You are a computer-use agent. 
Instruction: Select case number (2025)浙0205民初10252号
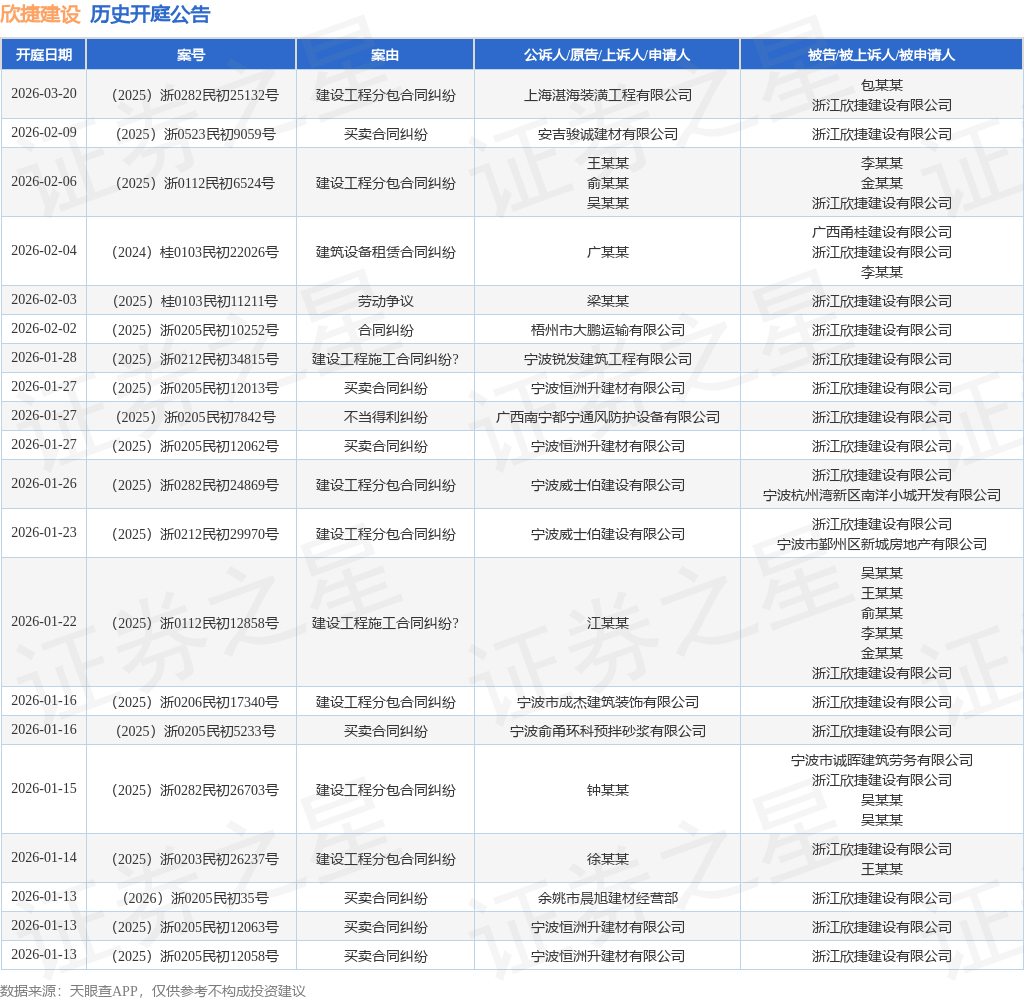195,330
